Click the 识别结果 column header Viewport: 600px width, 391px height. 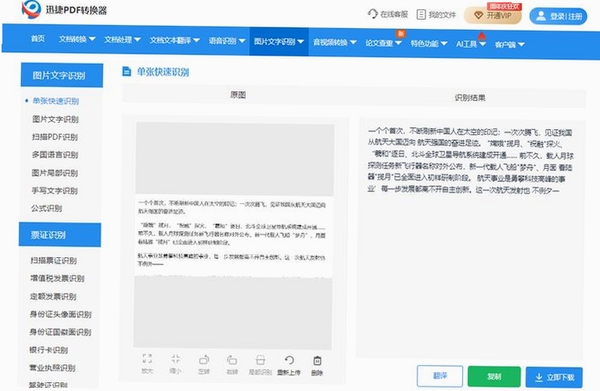(x=470, y=98)
